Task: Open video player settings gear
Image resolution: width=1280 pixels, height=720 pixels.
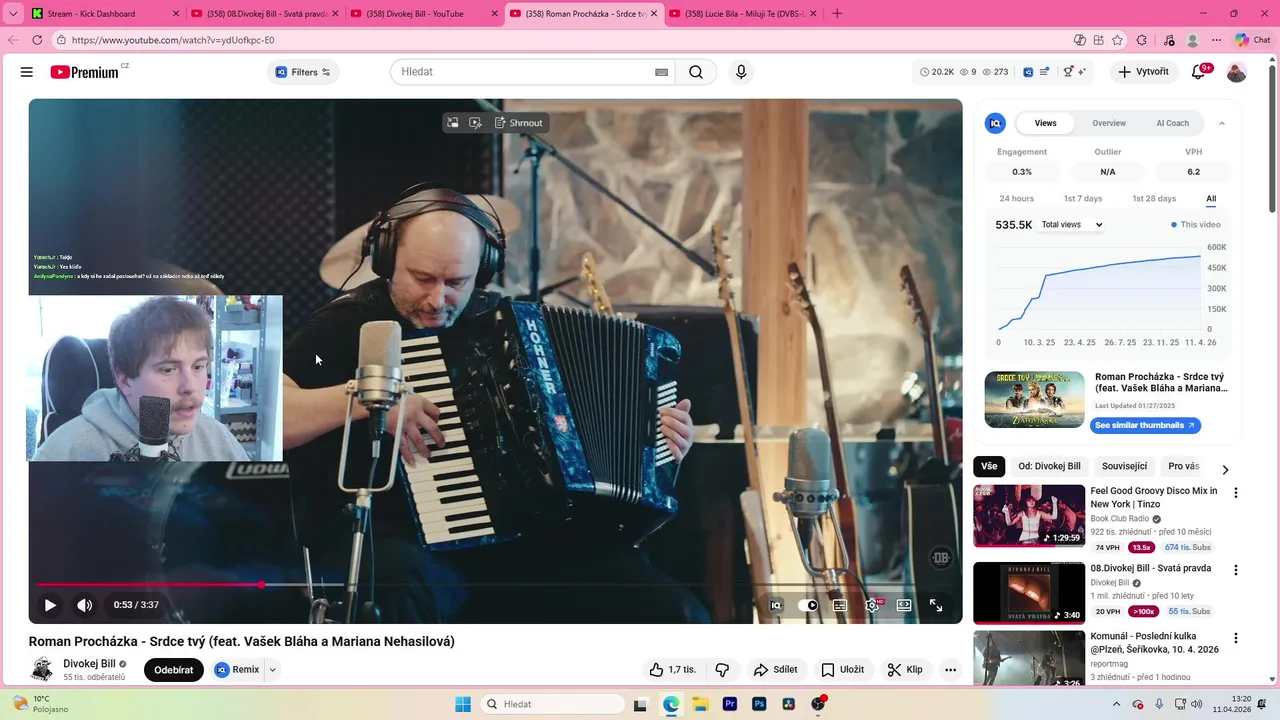Action: pos(872,605)
